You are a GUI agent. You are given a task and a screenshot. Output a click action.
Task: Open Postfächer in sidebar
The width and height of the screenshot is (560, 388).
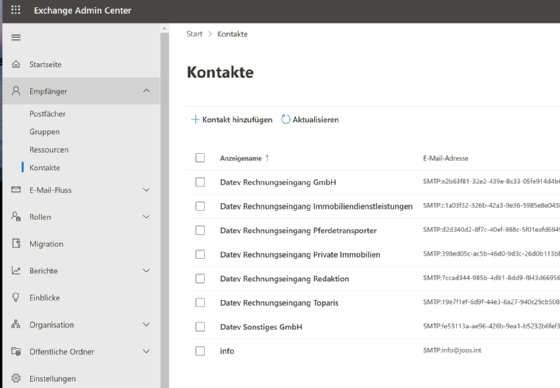coord(48,114)
